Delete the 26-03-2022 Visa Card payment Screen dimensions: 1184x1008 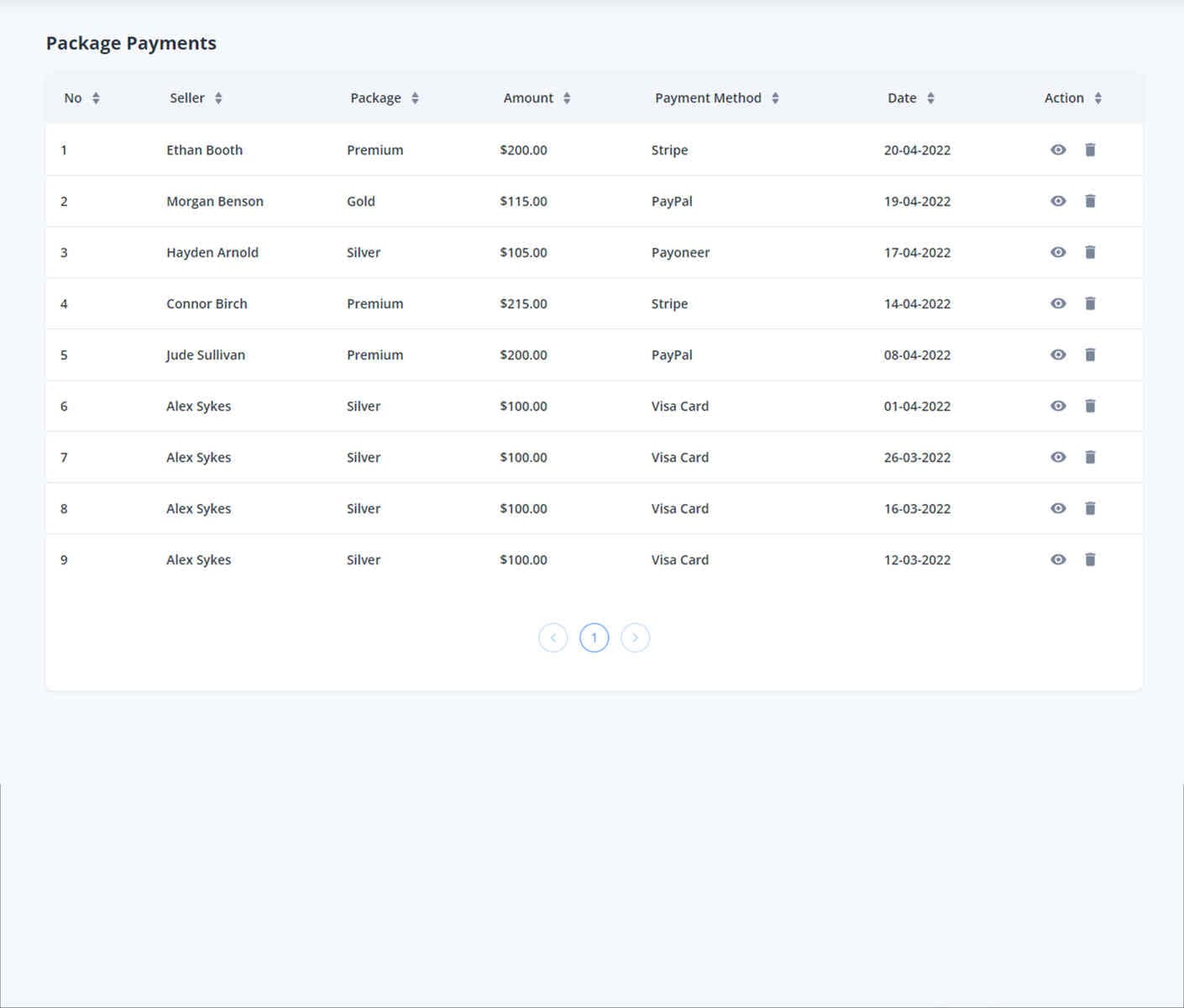1090,457
